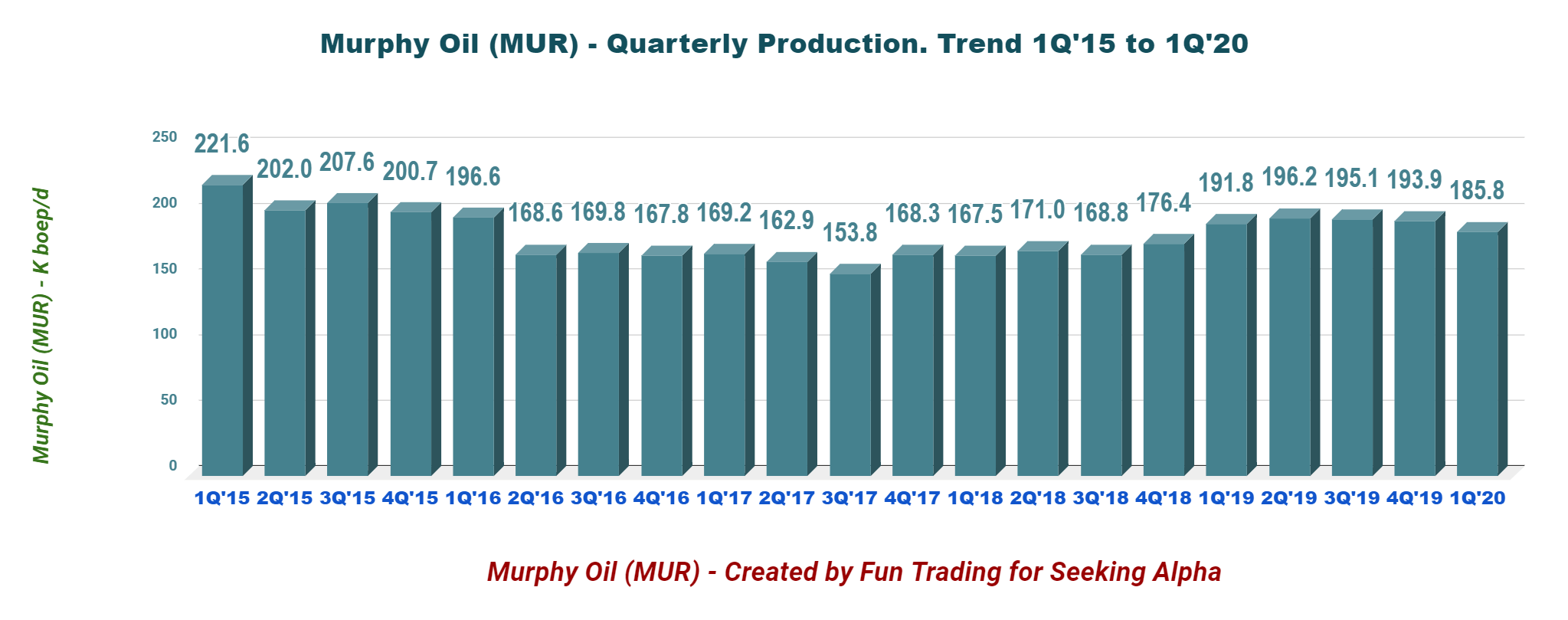
Task: Click the vertical K boep/d axis title
Action: click(x=41, y=326)
